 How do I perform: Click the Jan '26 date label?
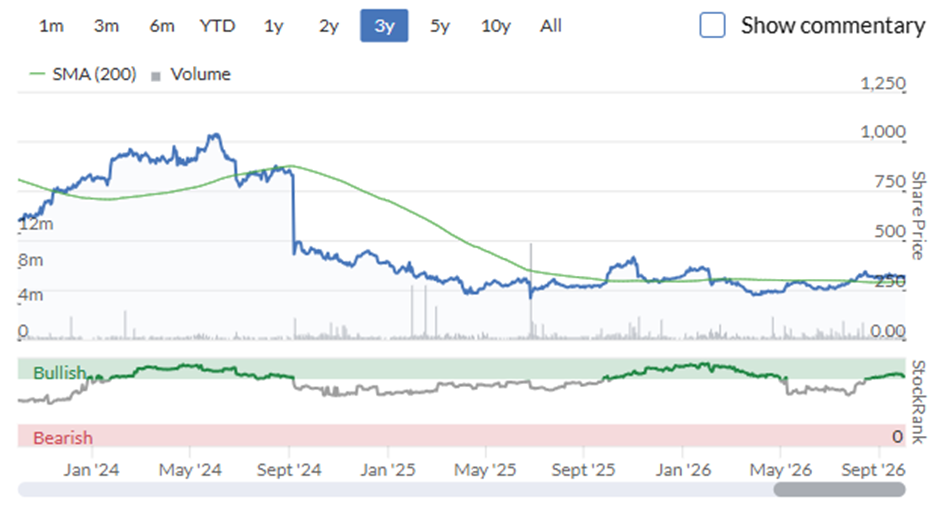[683, 469]
